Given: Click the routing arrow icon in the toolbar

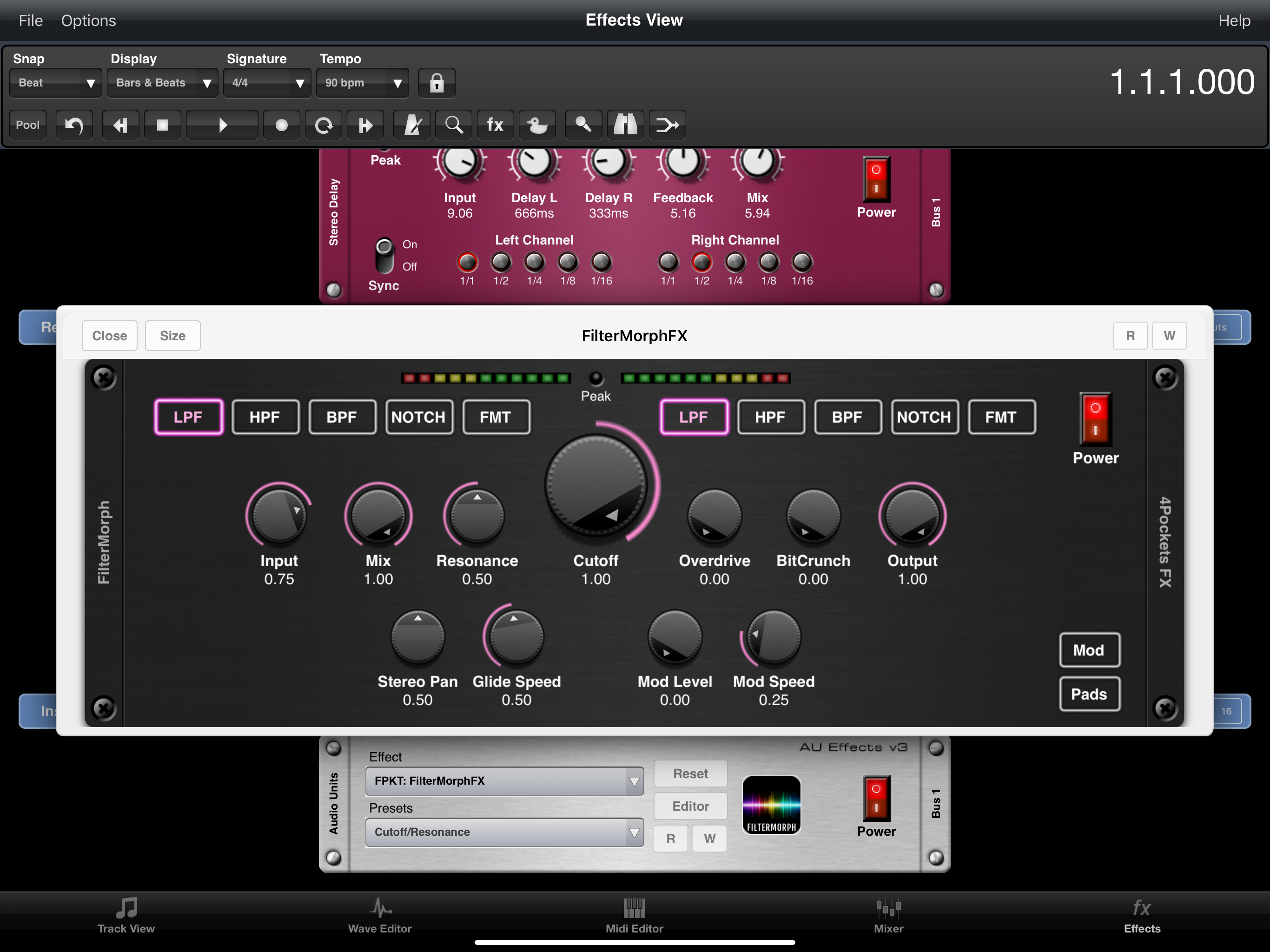Looking at the screenshot, I should click(668, 125).
